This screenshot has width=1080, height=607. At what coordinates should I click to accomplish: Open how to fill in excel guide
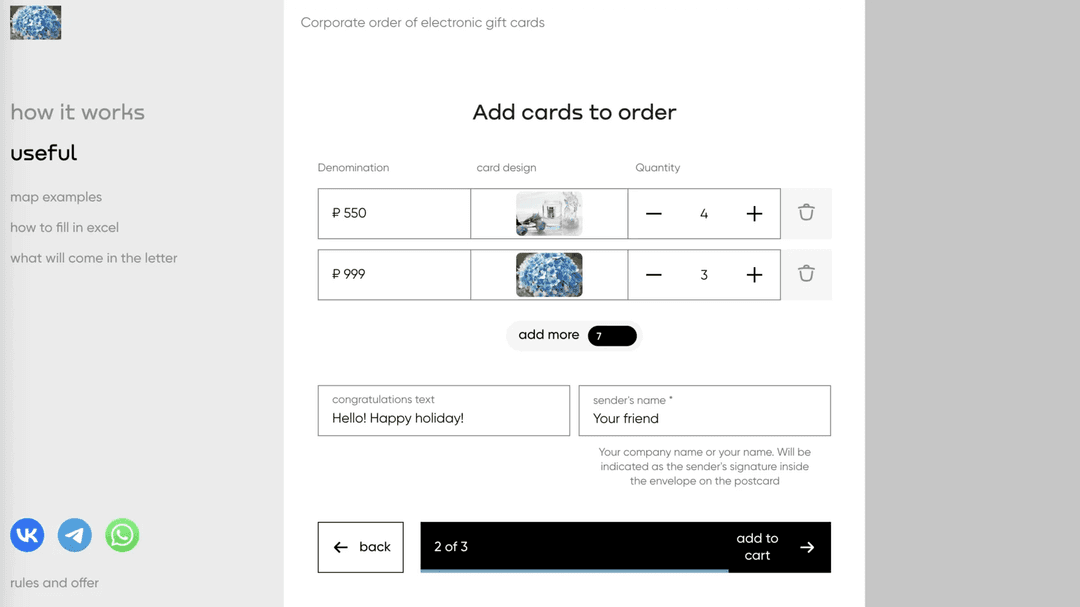click(x=64, y=227)
